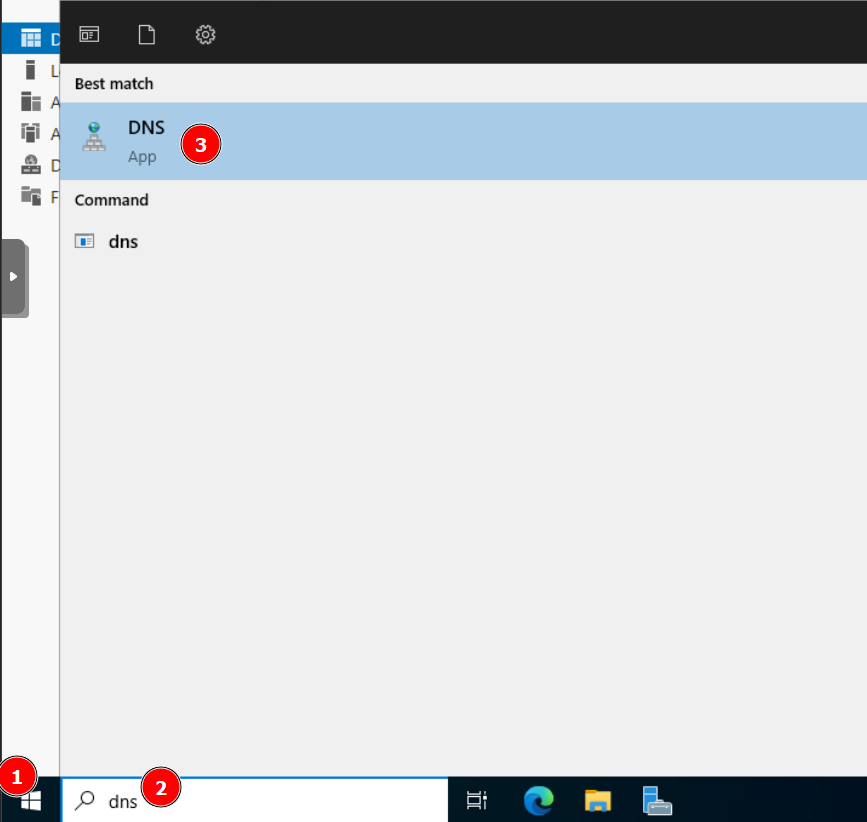Viewport: 867px width, 822px height.
Task: Filter search results by Settings
Action: (205, 35)
